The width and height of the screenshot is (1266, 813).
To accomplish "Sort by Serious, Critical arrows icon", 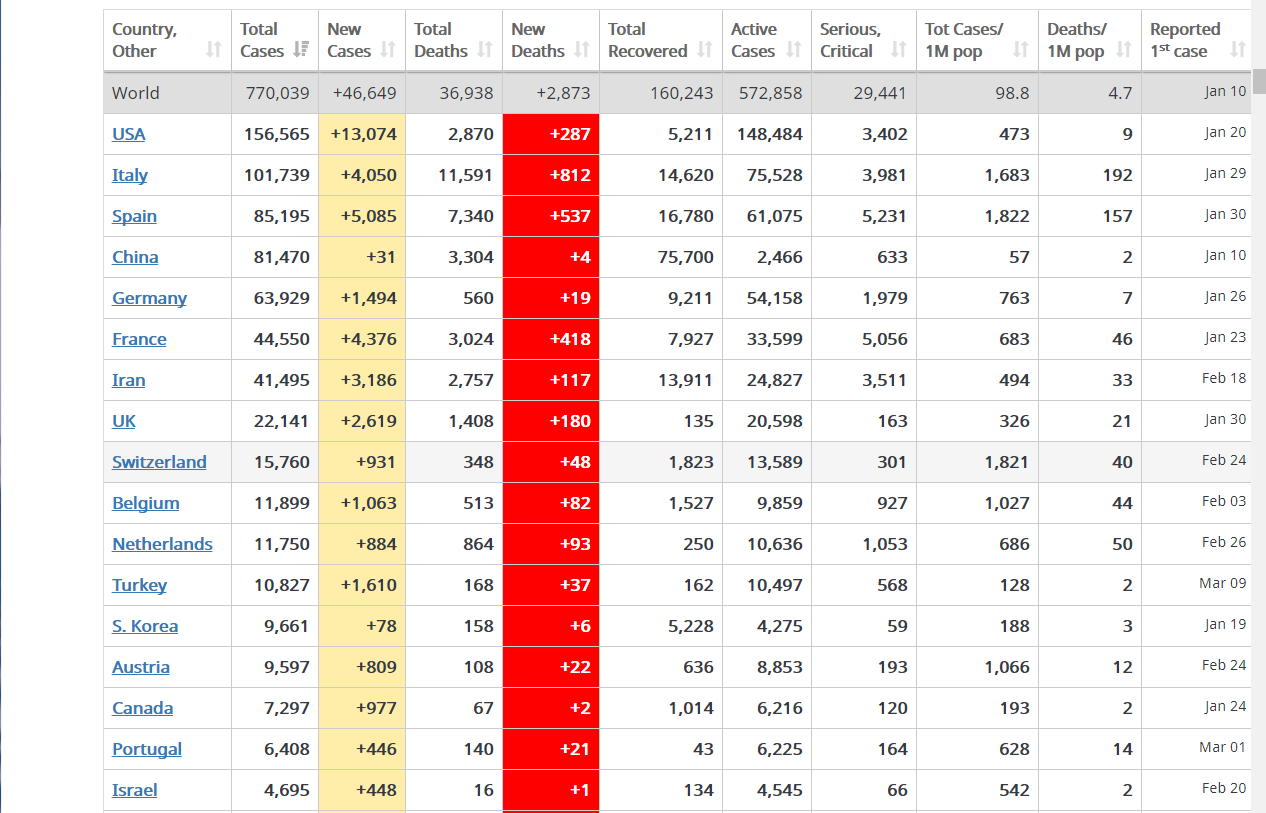I will pyautogui.click(x=898, y=51).
